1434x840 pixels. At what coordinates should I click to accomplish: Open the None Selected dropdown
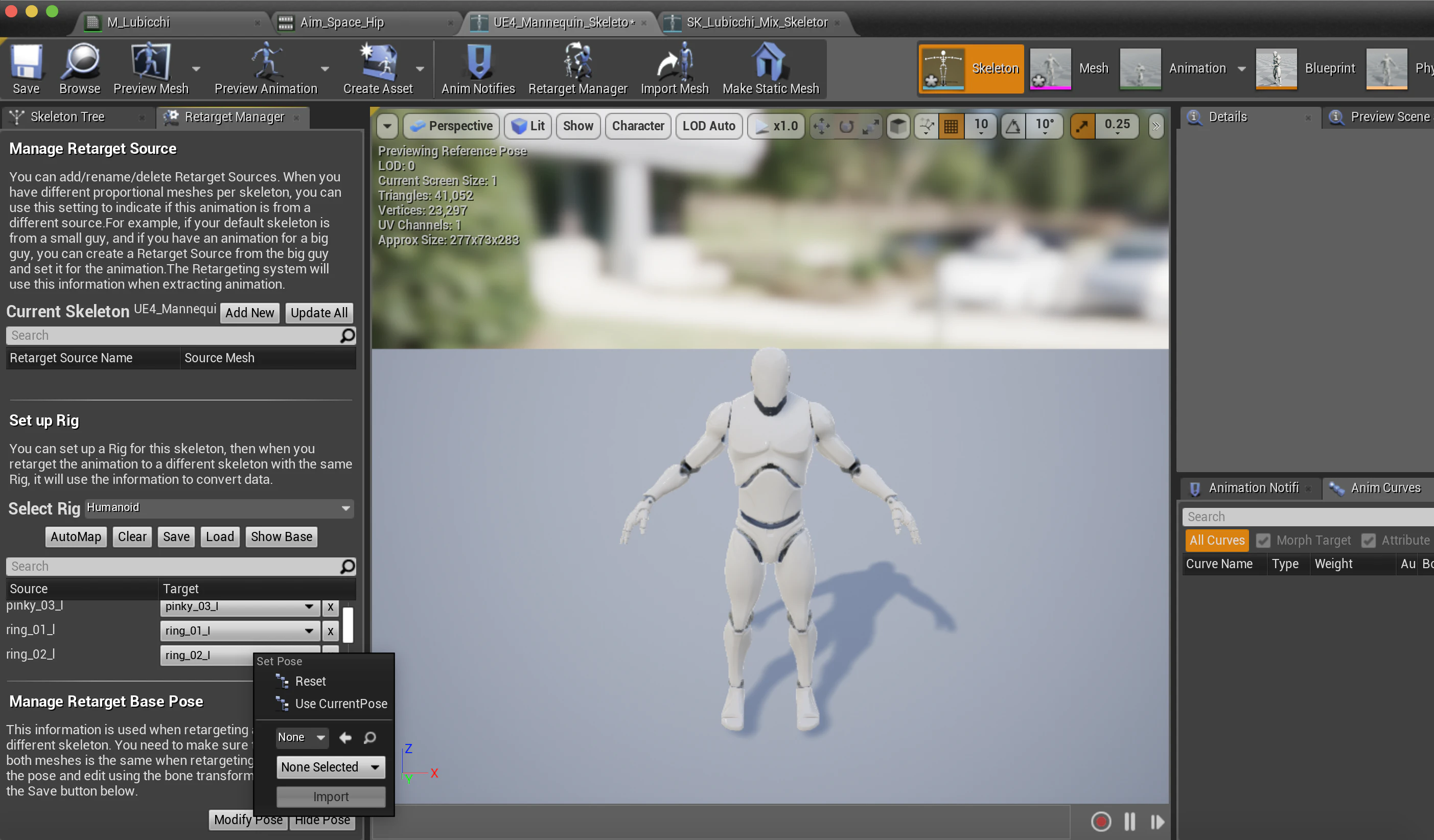pyautogui.click(x=331, y=766)
